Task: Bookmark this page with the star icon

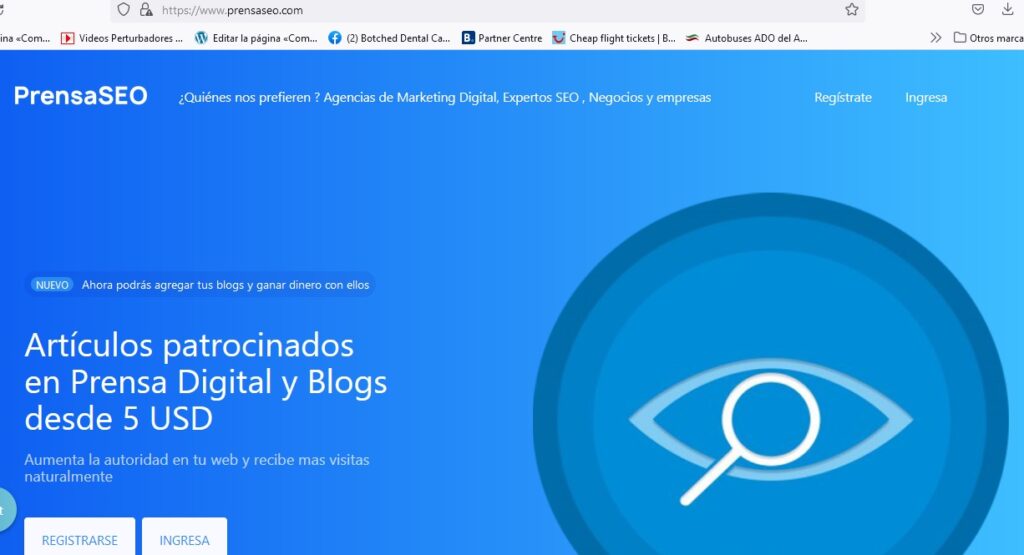Action: tap(852, 9)
